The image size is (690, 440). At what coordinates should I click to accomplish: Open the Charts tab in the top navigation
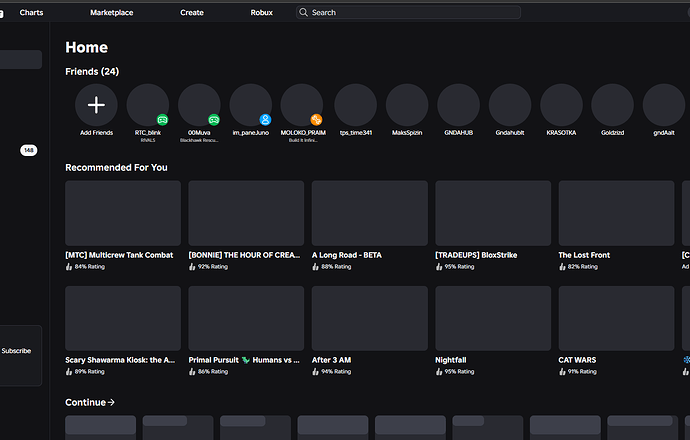point(31,12)
